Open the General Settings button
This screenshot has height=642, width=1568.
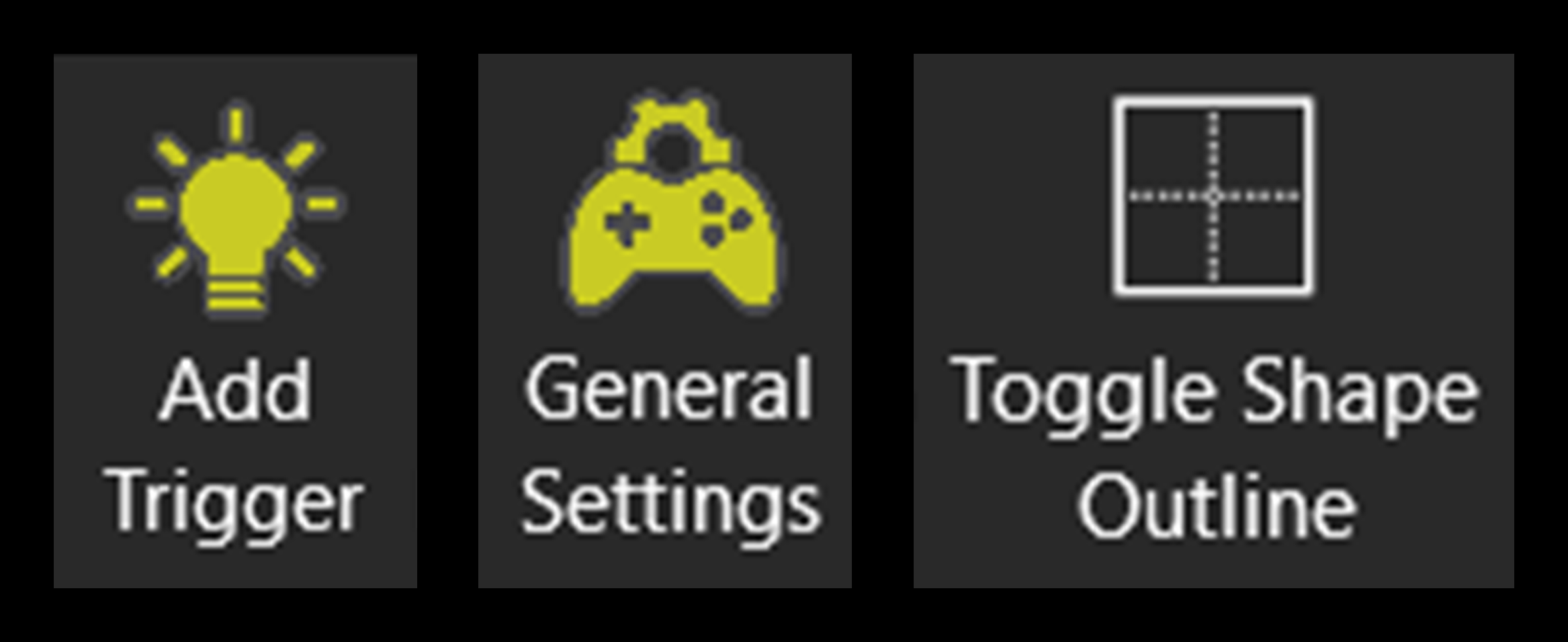click(x=665, y=321)
